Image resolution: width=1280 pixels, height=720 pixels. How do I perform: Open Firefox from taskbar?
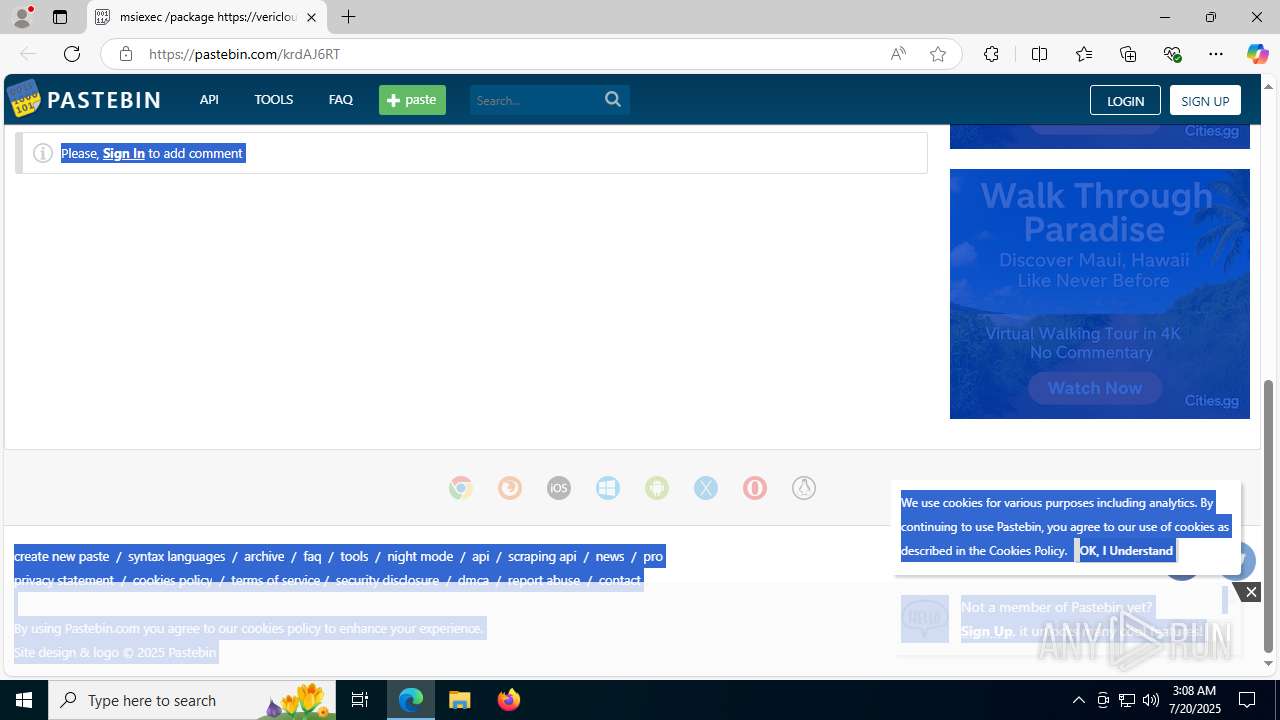pos(508,700)
